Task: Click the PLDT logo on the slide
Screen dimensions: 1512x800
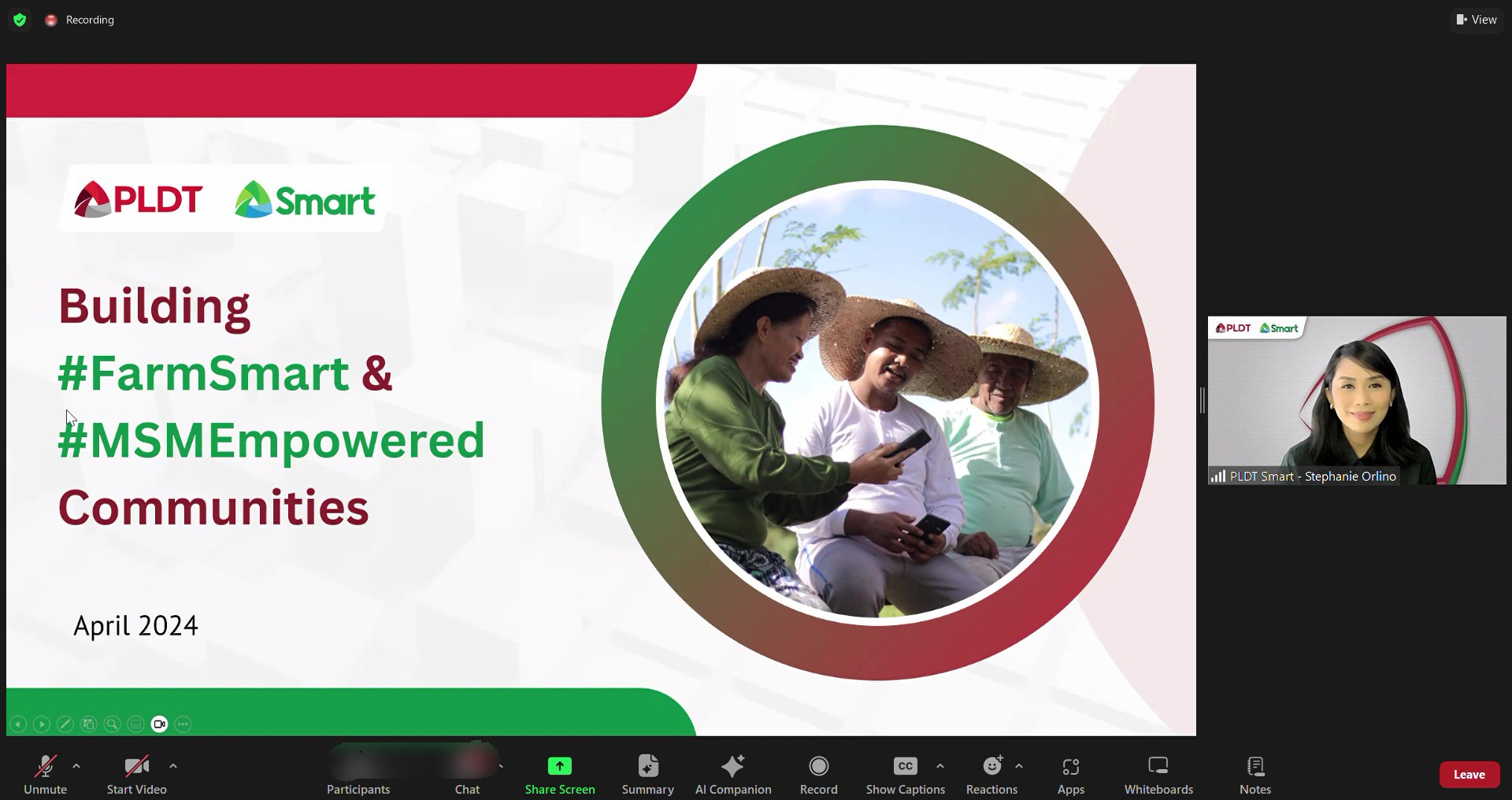Action: coord(139,199)
